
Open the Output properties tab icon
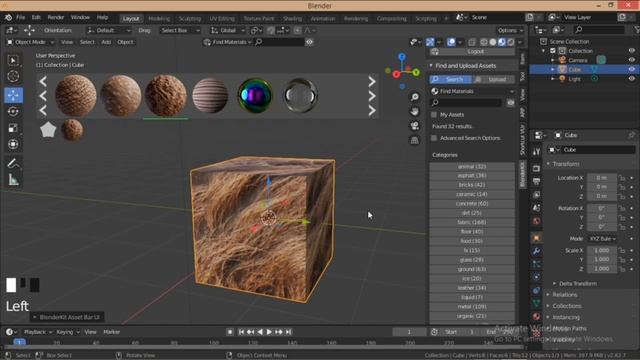tap(536, 181)
